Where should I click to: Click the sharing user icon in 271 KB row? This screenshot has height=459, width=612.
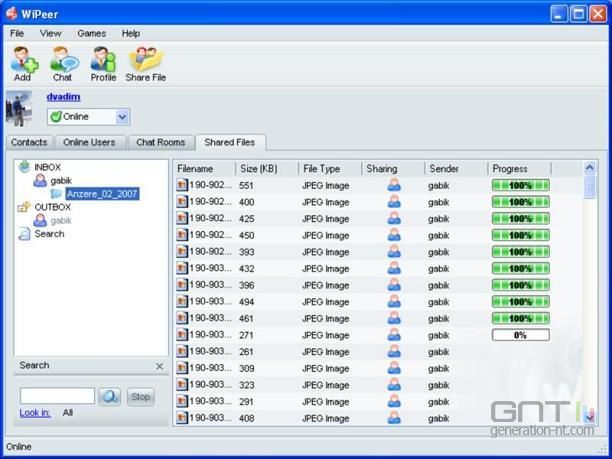[394, 334]
